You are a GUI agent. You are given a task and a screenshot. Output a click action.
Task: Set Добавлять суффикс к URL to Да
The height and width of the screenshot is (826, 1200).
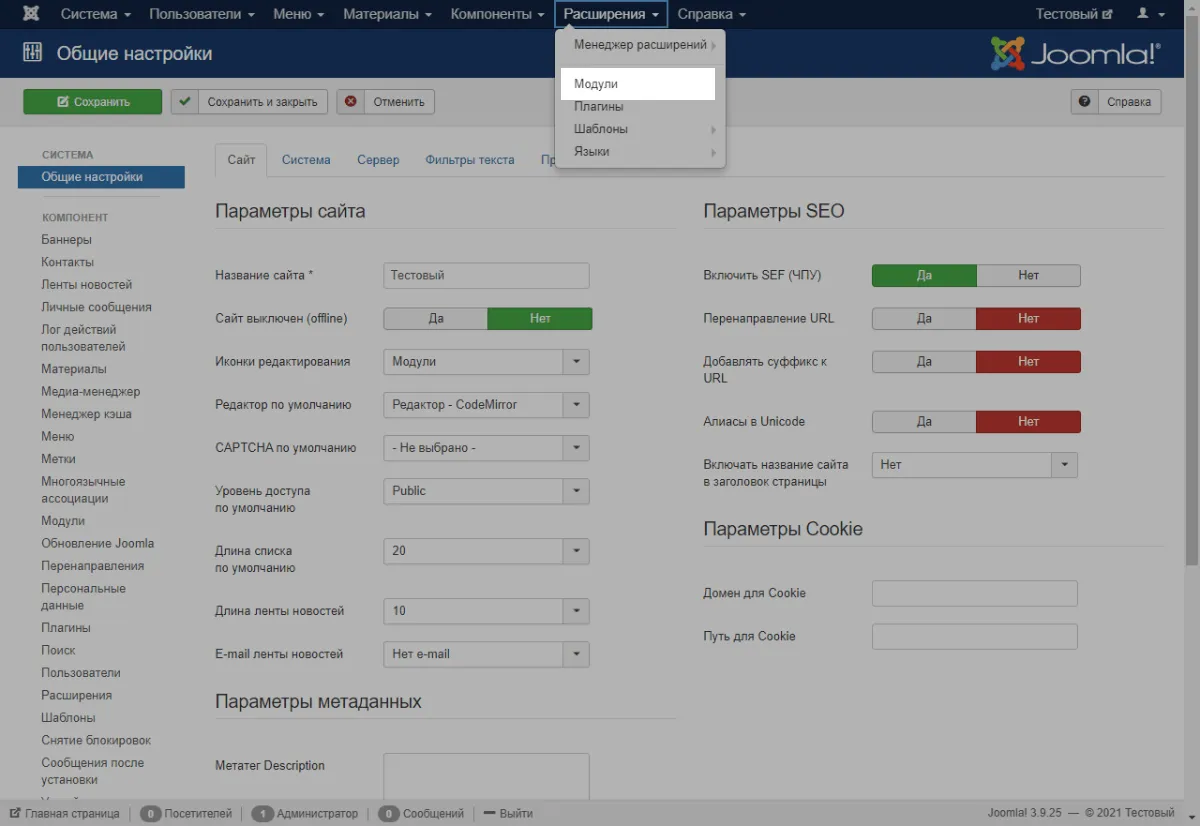click(x=924, y=362)
